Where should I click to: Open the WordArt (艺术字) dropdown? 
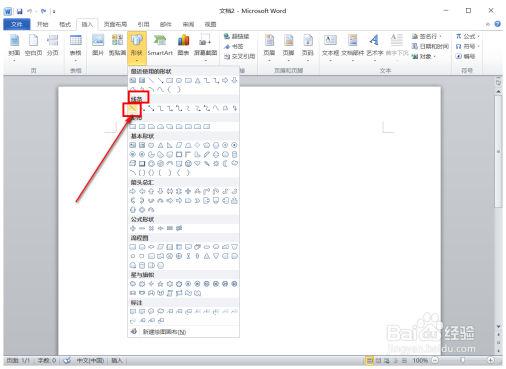click(375, 47)
